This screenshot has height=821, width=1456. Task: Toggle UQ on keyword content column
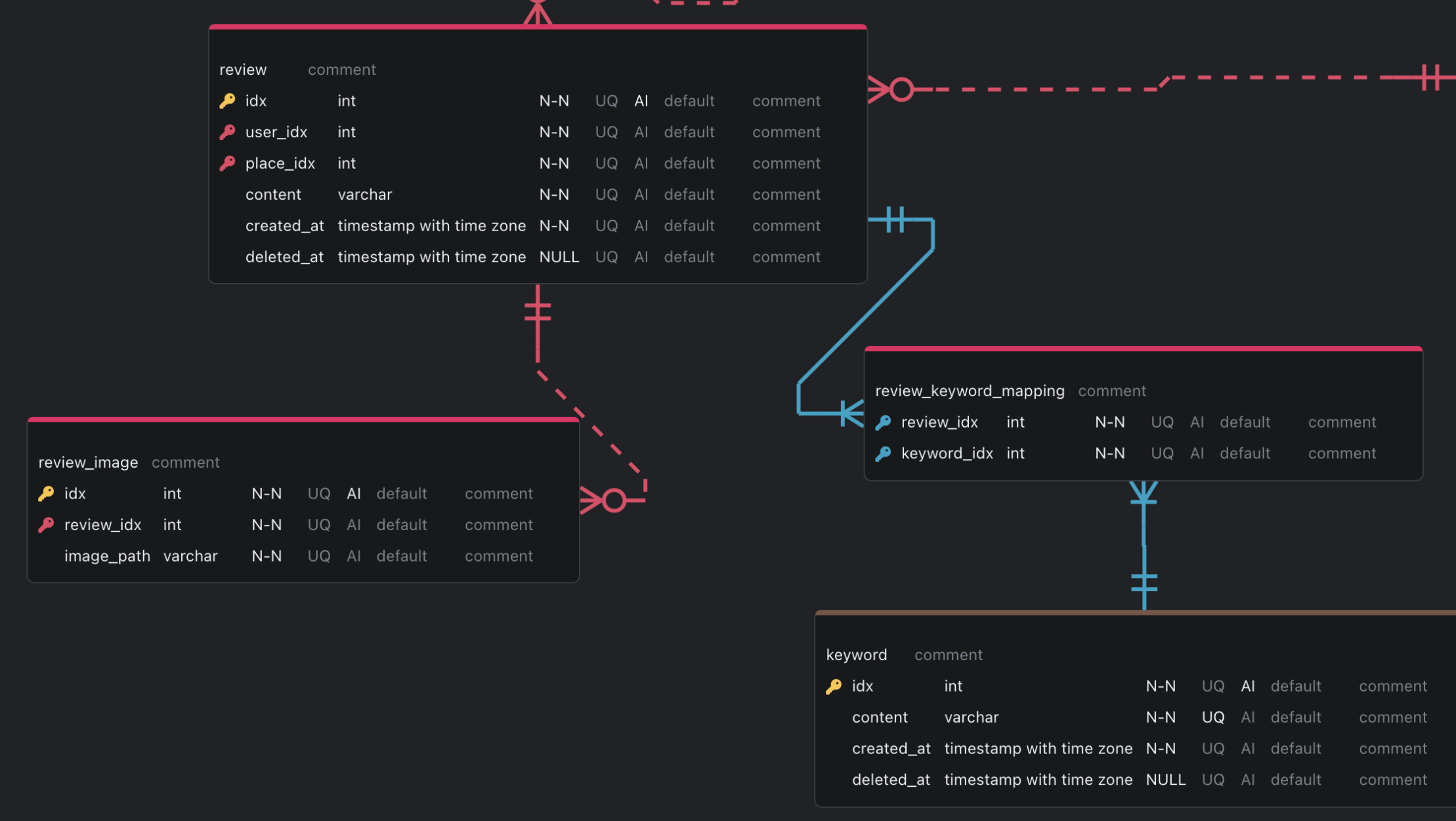(1212, 717)
